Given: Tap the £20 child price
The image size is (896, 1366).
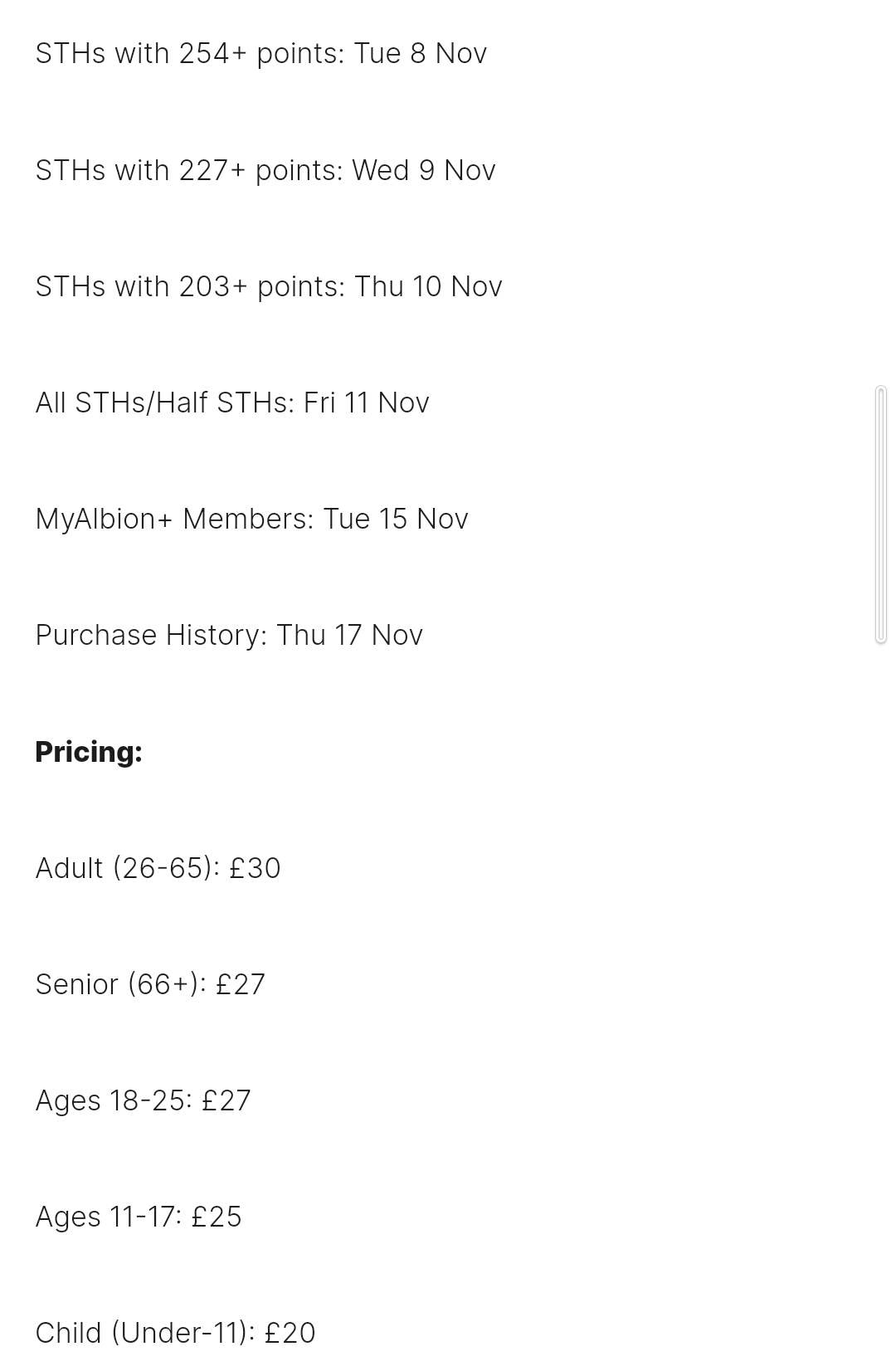Looking at the screenshot, I should 290,1333.
